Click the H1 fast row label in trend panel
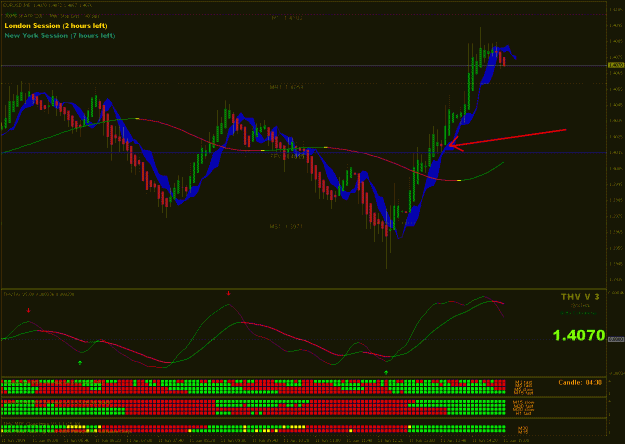 click(523, 414)
